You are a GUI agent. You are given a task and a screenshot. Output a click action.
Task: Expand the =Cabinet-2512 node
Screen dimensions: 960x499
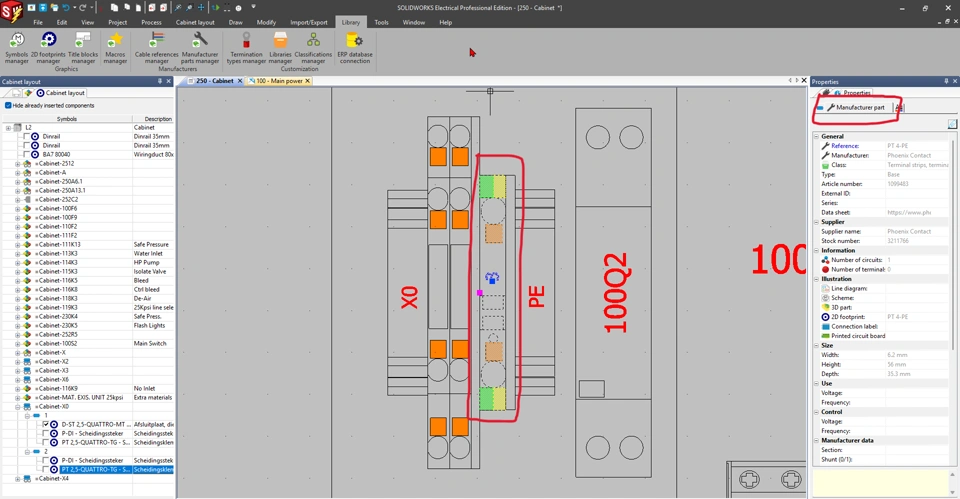click(x=17, y=163)
